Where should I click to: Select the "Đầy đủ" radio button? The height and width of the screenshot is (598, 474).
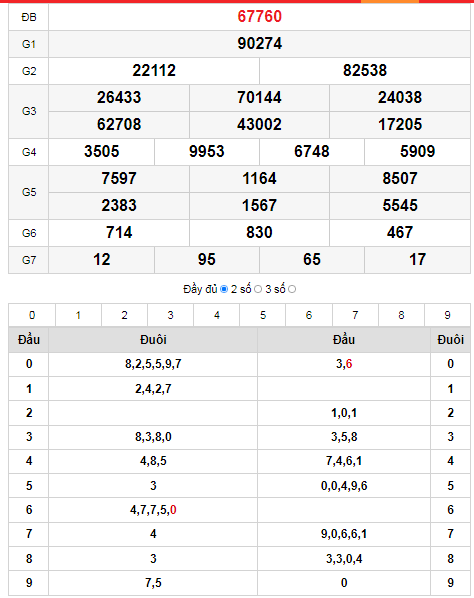(x=224, y=289)
